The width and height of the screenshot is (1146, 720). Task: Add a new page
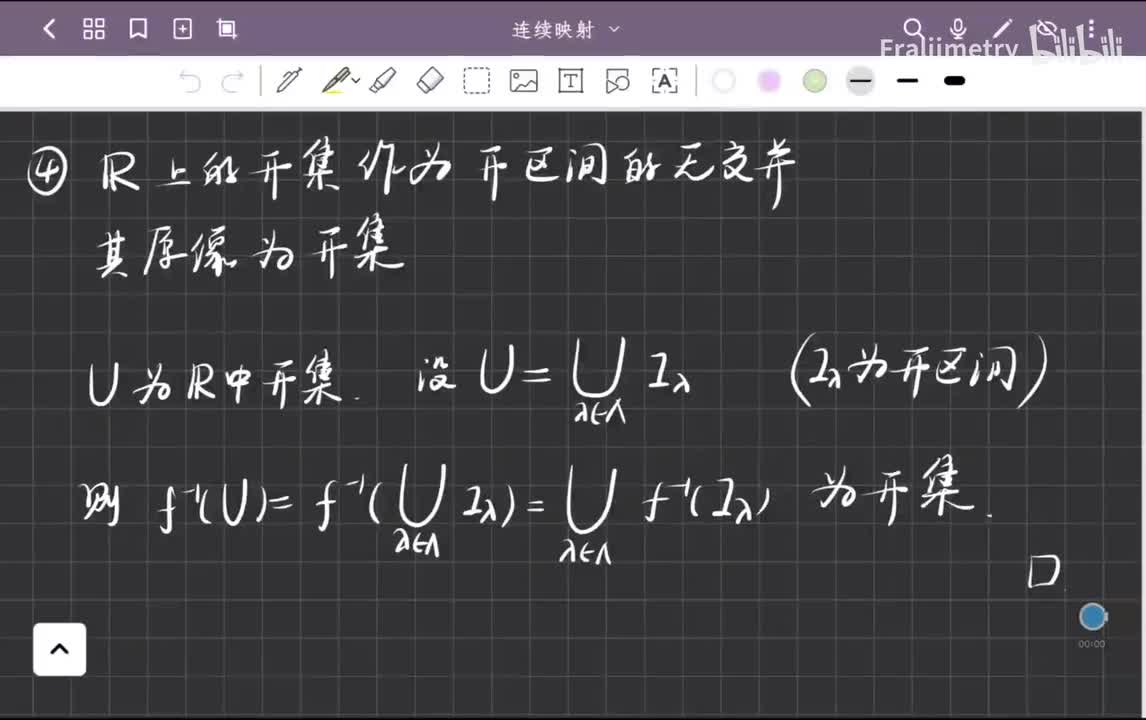pos(182,29)
